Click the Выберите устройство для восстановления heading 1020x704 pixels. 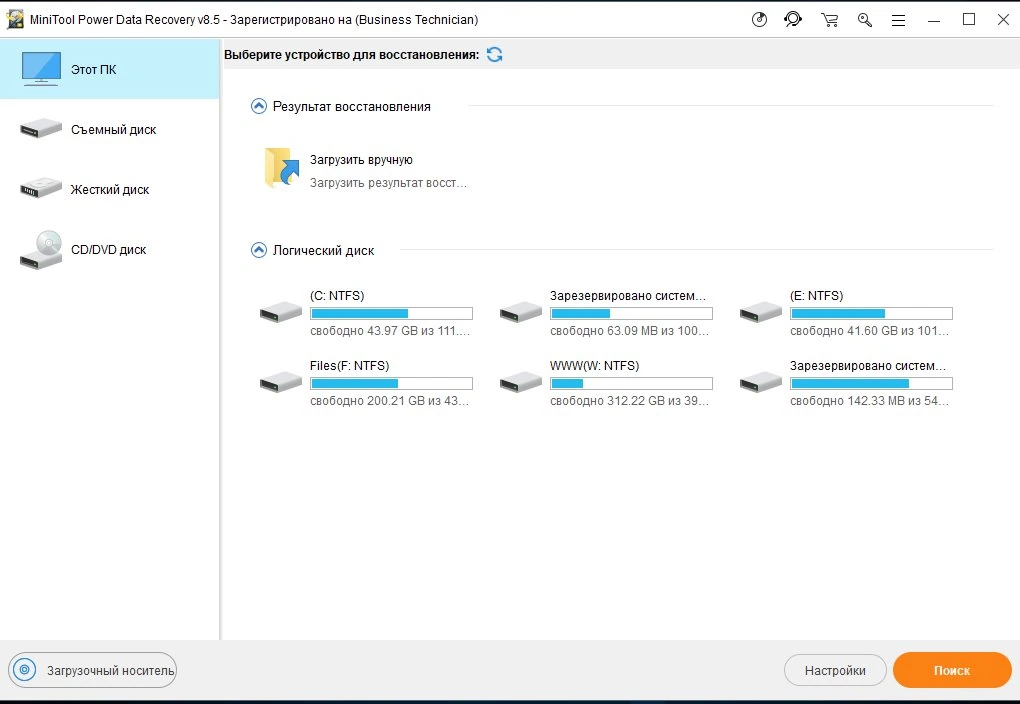point(351,55)
